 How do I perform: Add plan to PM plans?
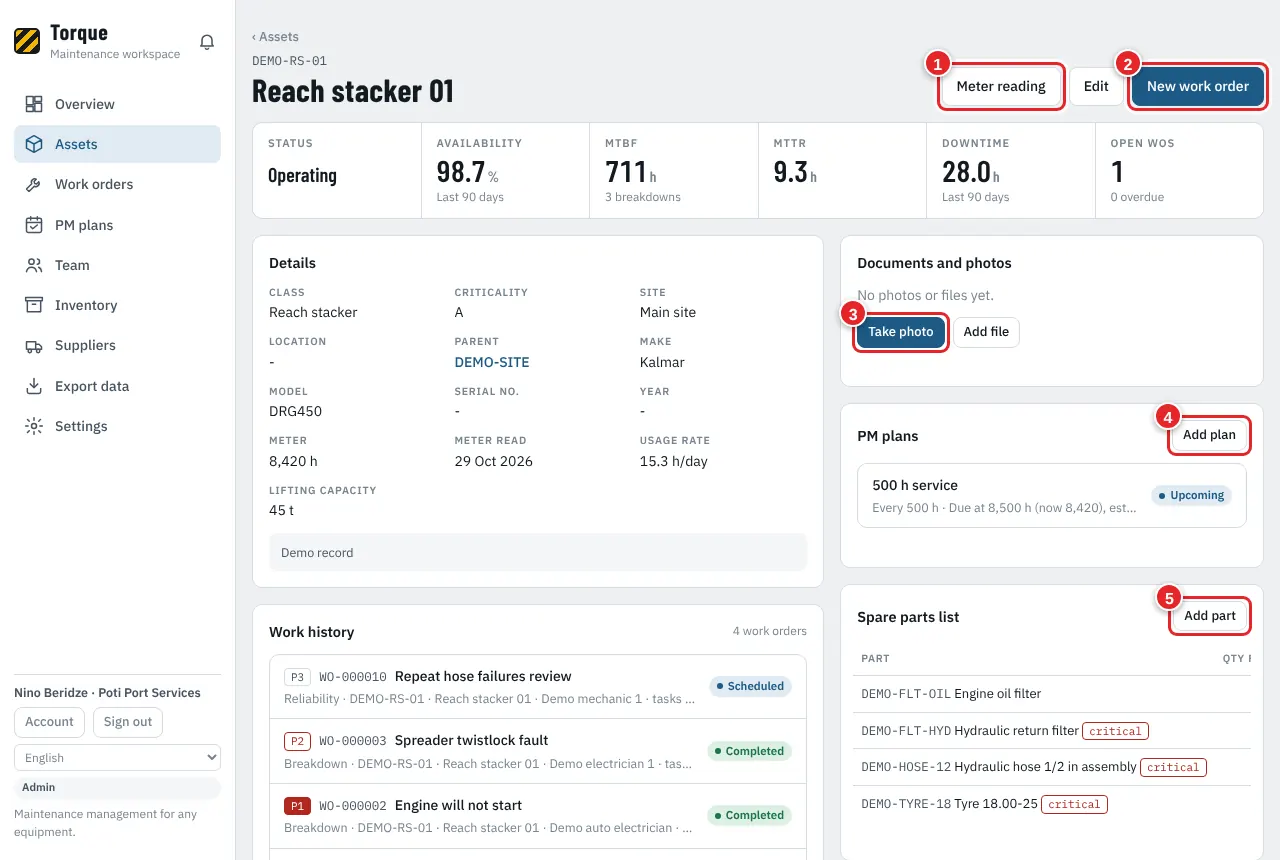point(1209,435)
